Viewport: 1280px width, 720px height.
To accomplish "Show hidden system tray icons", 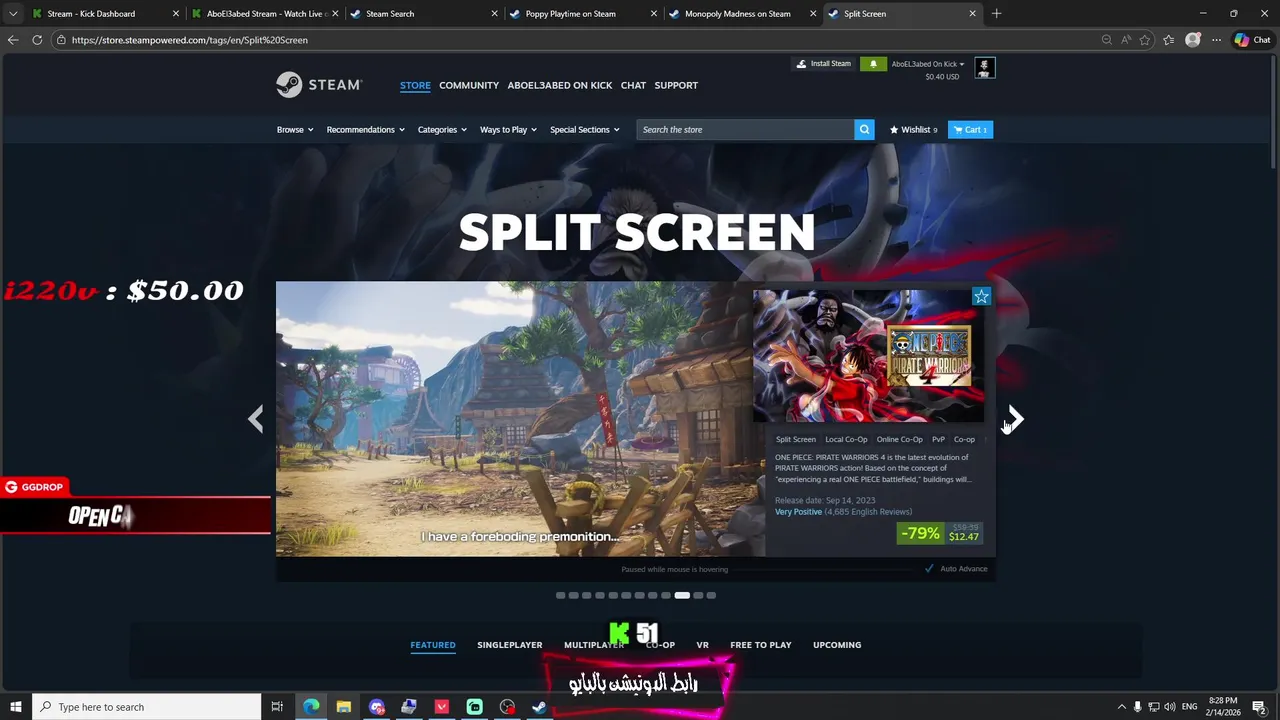I will [x=1121, y=707].
